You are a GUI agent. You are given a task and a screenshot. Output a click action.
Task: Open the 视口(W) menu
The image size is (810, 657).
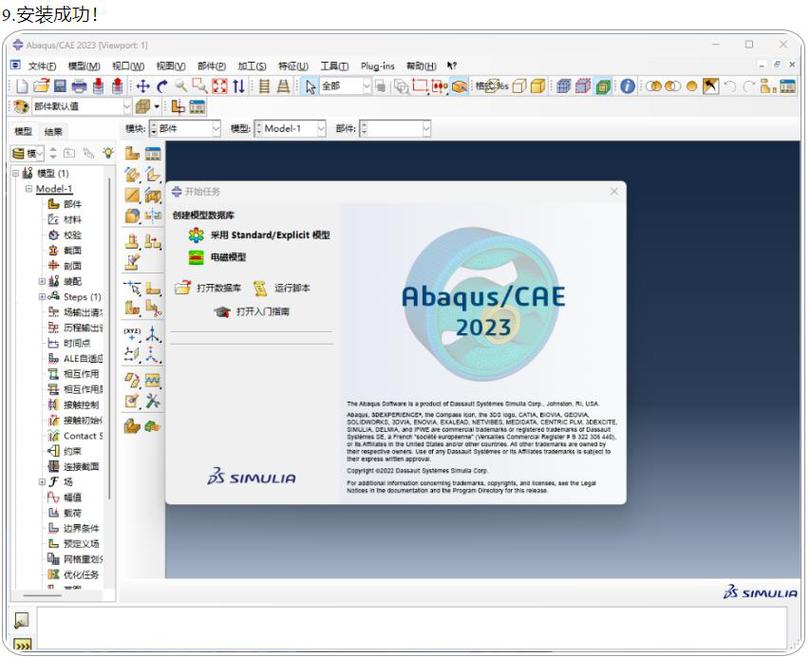pyautogui.click(x=128, y=66)
